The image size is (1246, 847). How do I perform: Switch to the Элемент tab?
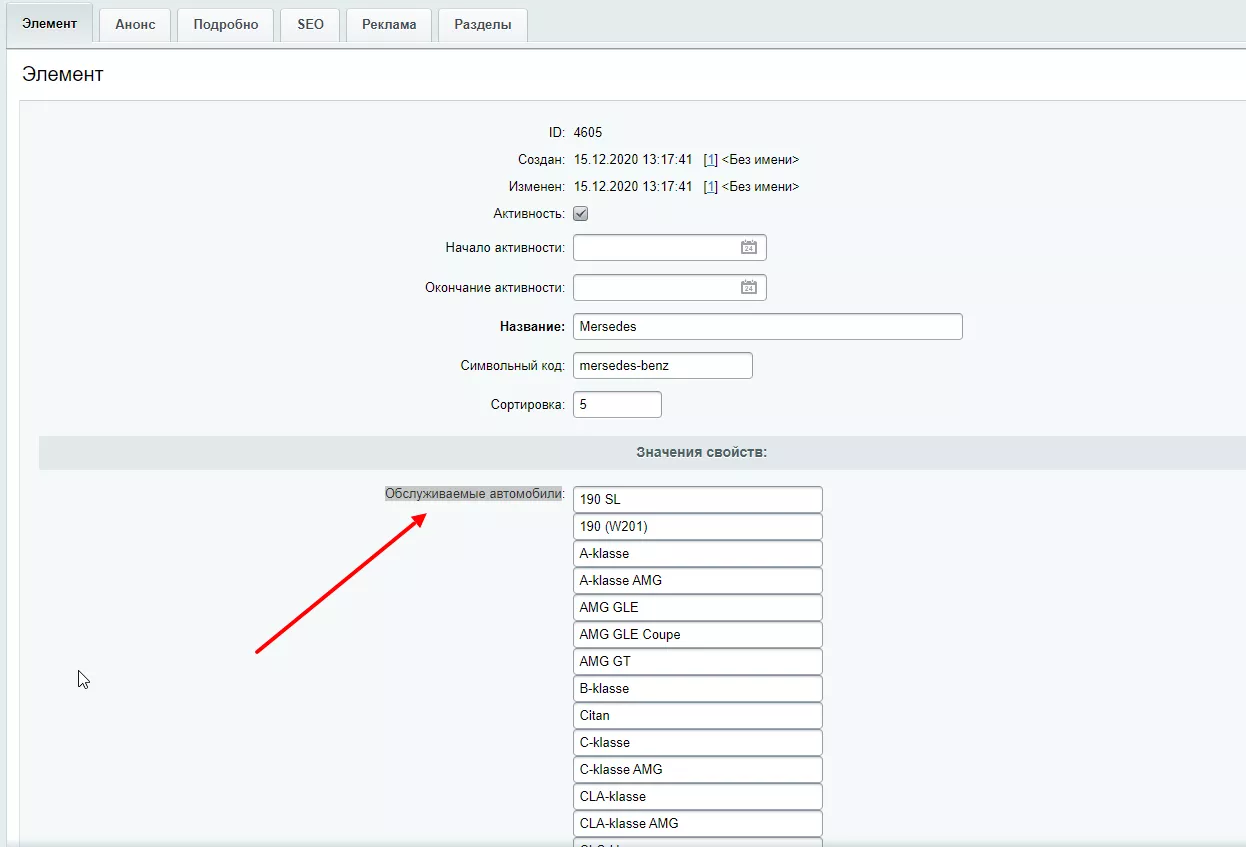(50, 23)
